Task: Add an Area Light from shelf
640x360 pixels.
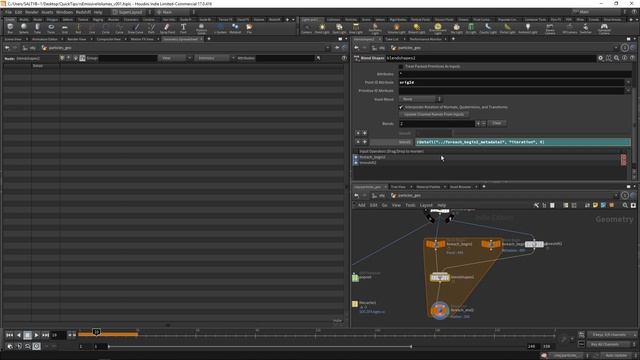Action: point(356,28)
